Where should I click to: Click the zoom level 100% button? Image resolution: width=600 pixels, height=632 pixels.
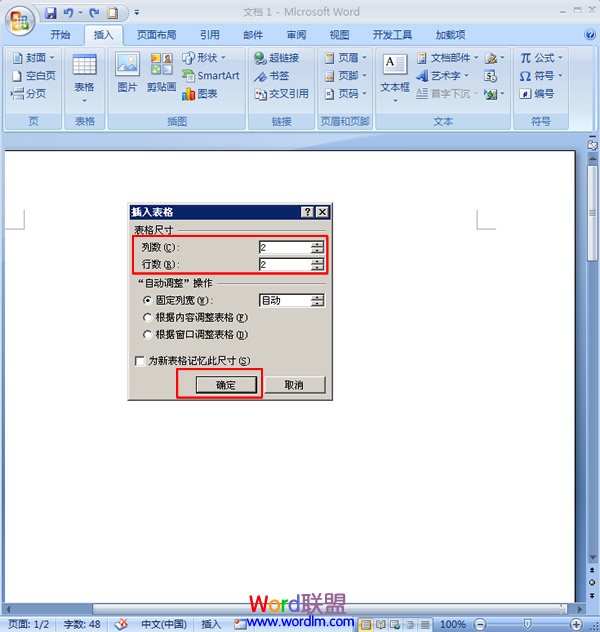coord(453,624)
